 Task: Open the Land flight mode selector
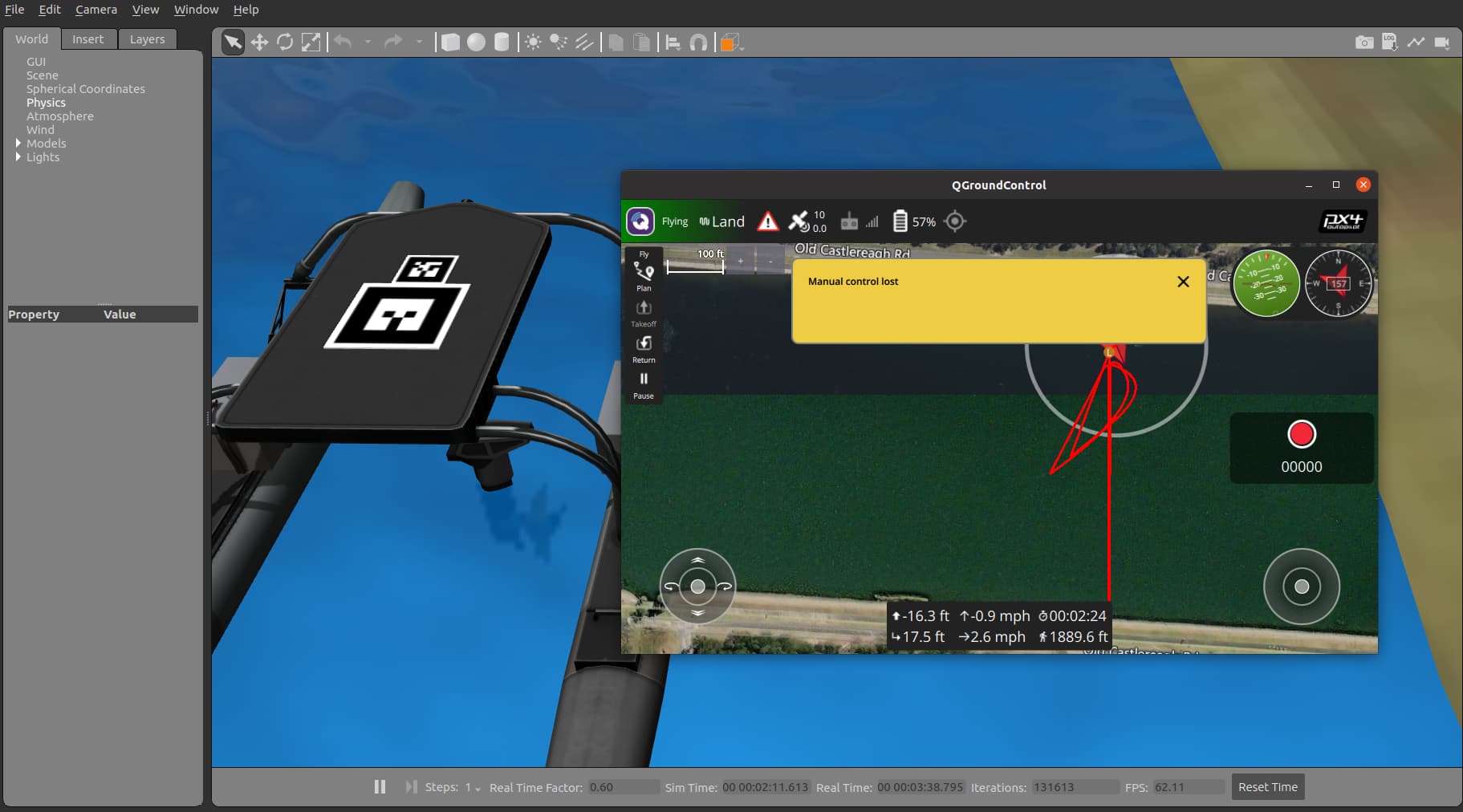[722, 221]
